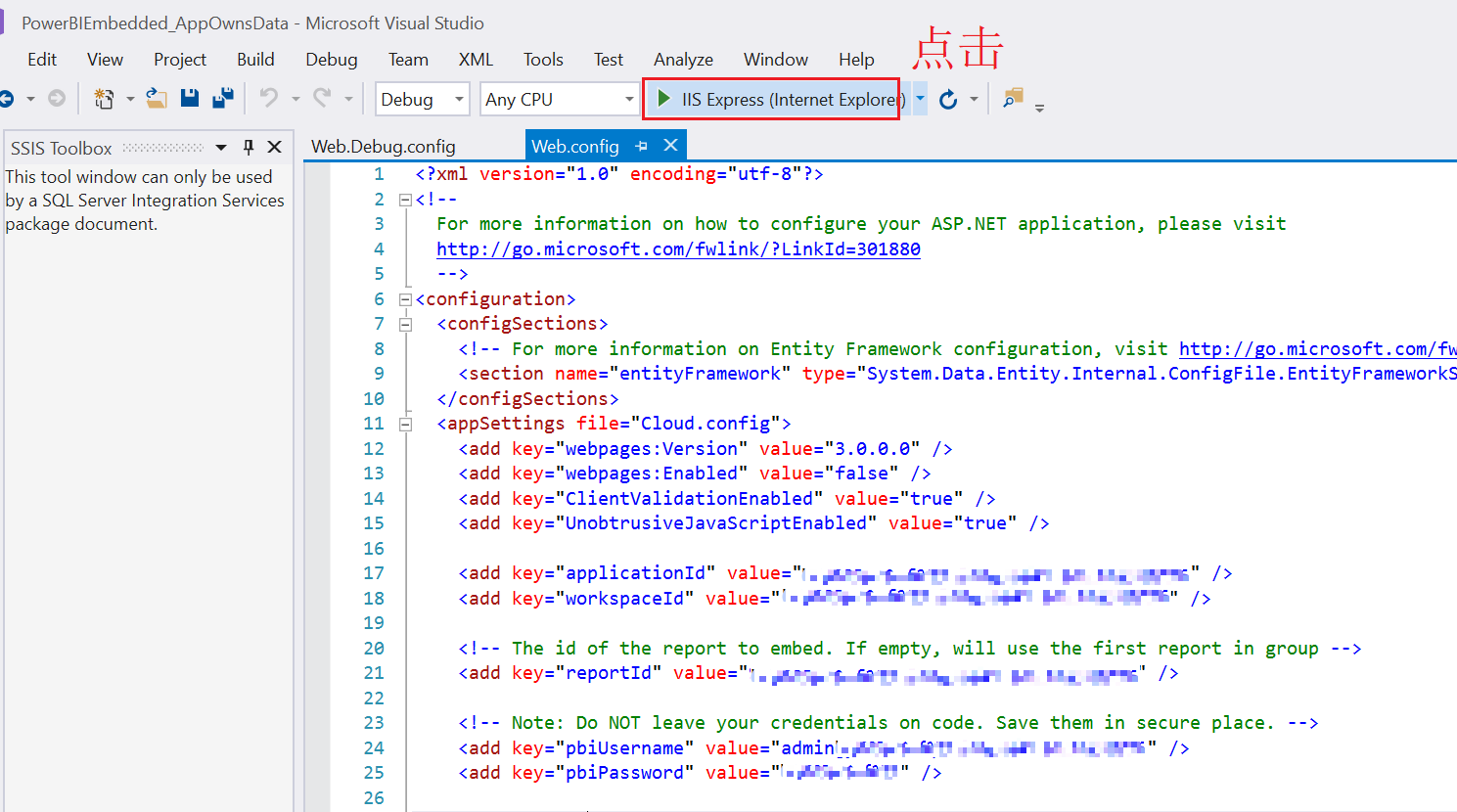
Task: Click the Save All icon
Action: 223,98
